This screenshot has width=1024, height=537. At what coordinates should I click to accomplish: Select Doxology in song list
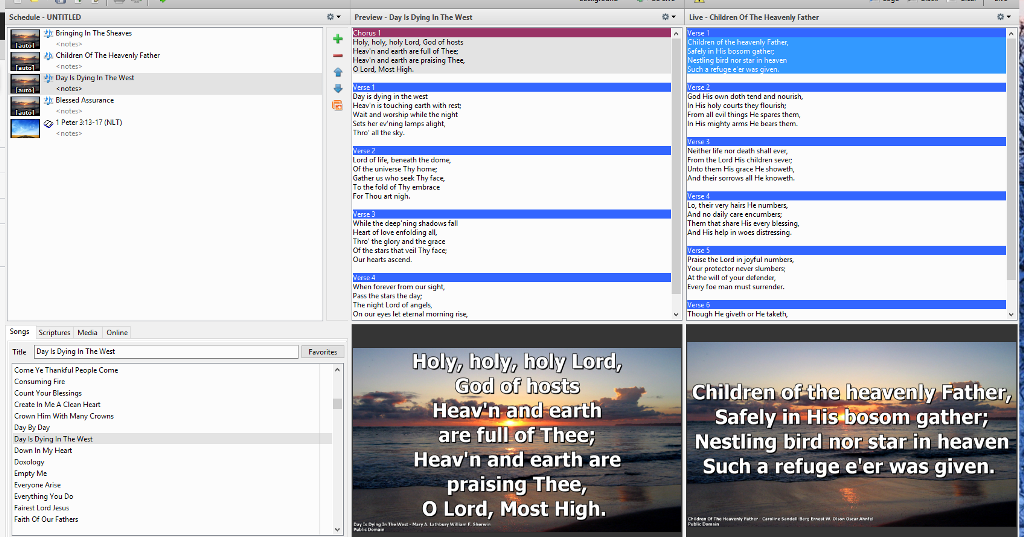point(29,462)
